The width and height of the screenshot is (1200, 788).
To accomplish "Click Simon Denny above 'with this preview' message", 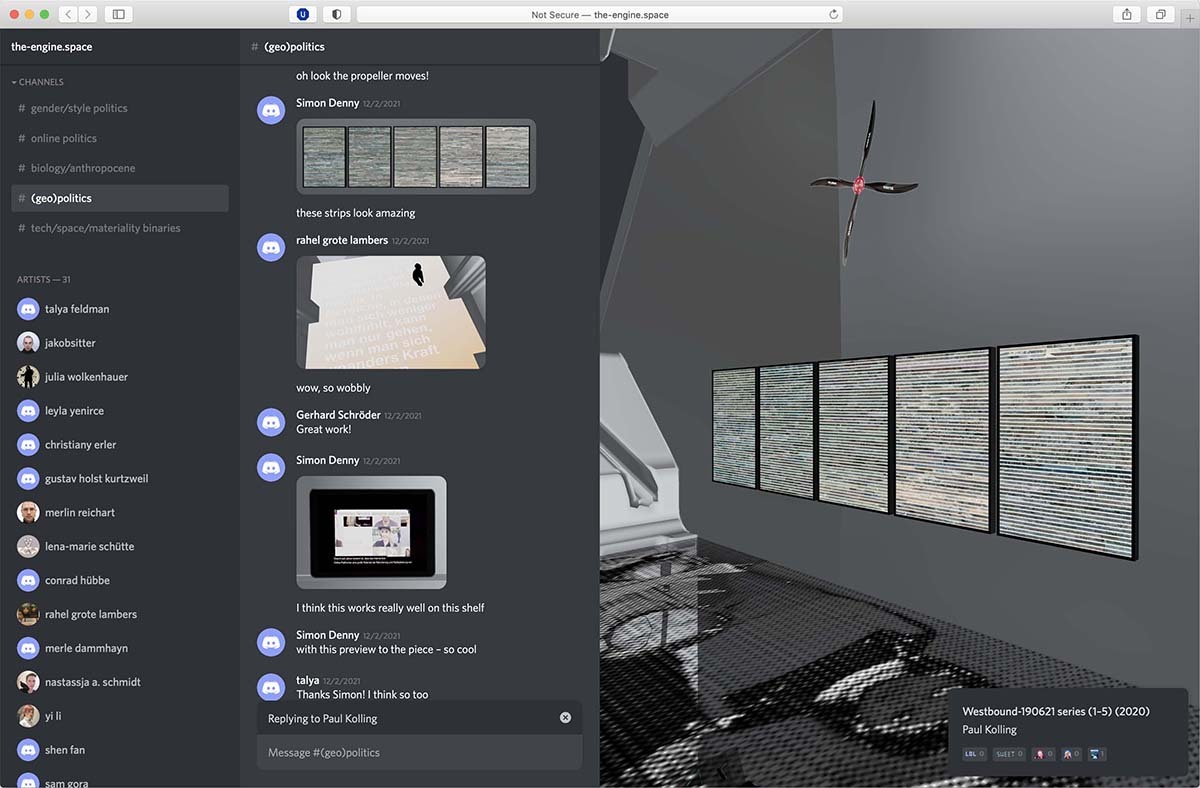I will point(327,635).
